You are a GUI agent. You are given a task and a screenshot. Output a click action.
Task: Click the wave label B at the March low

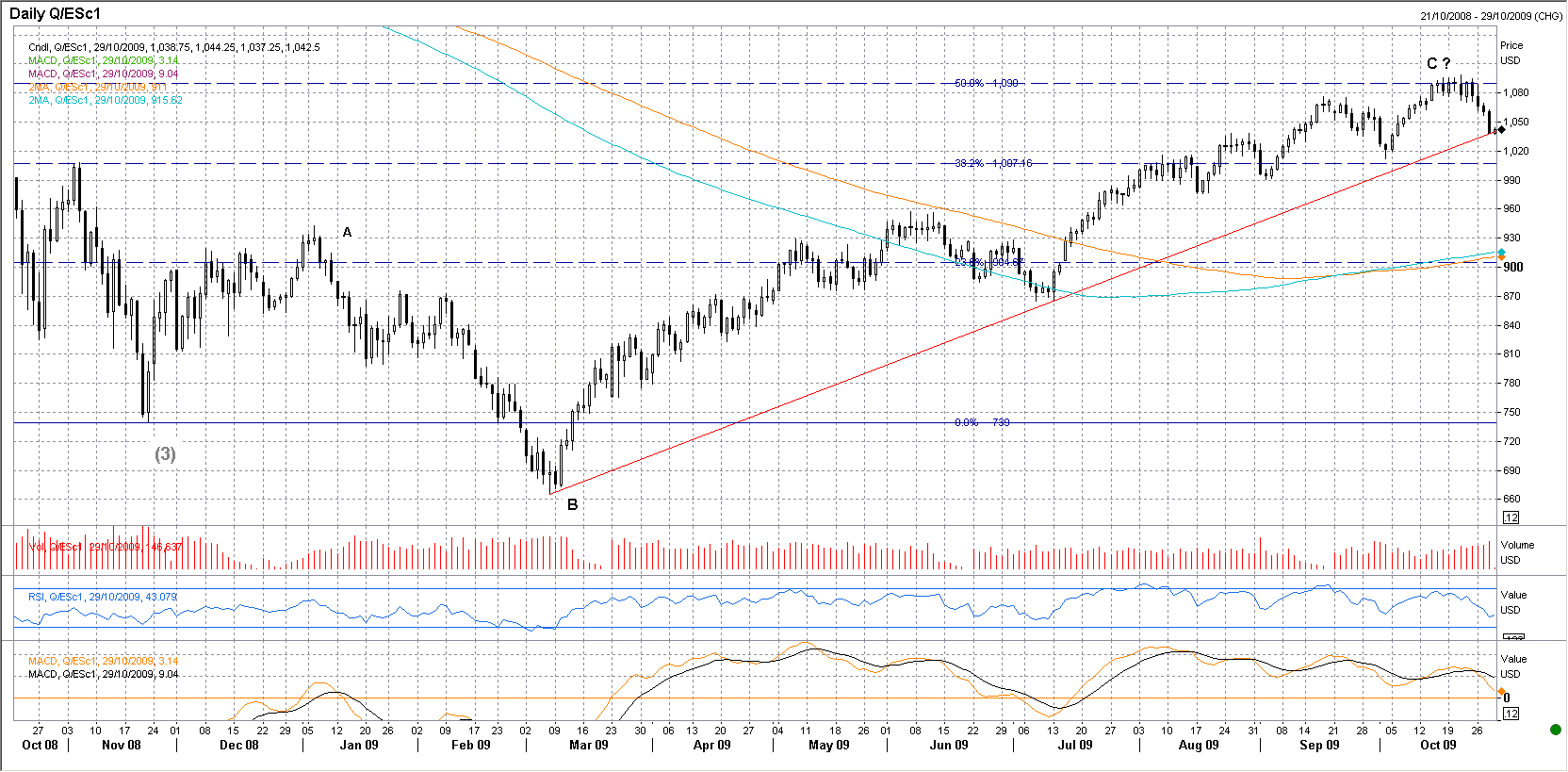coord(573,505)
